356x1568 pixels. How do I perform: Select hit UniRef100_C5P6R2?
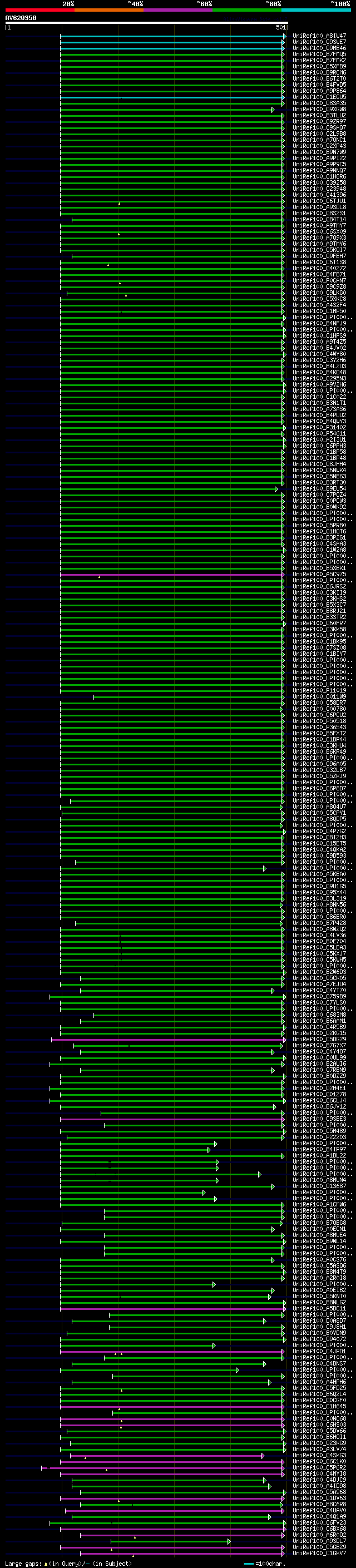coord(319,1467)
